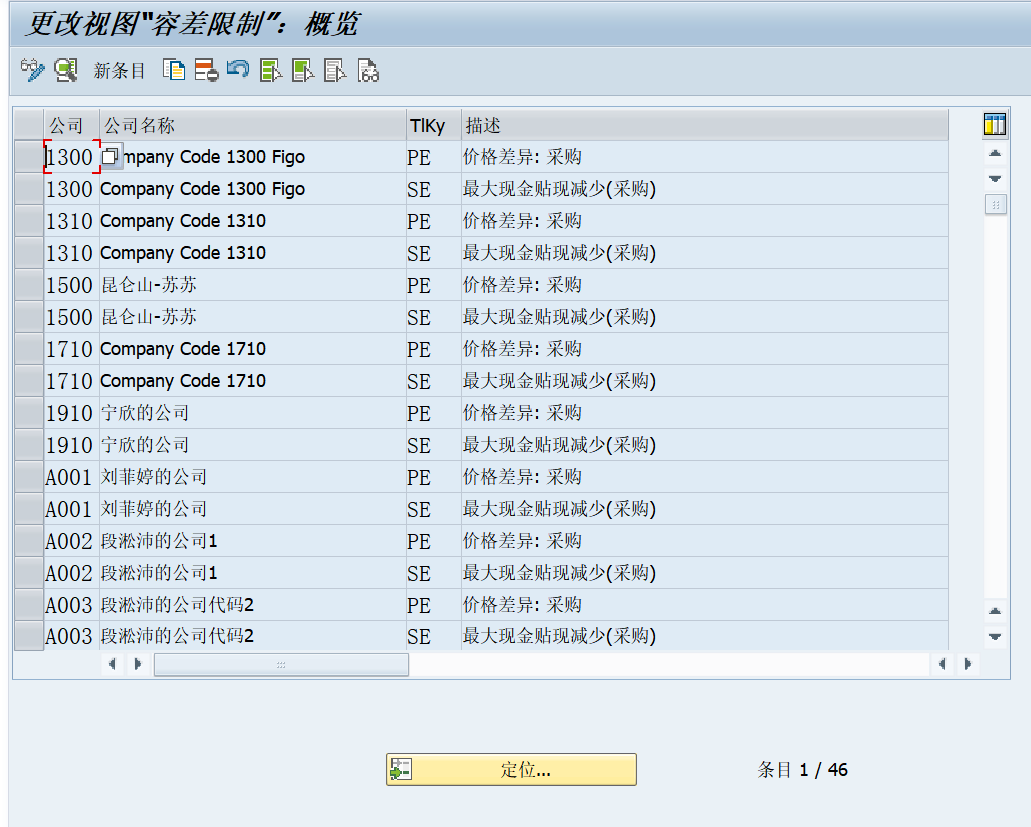Click right arrow of company-name horizontal scrollbar

tap(138, 664)
